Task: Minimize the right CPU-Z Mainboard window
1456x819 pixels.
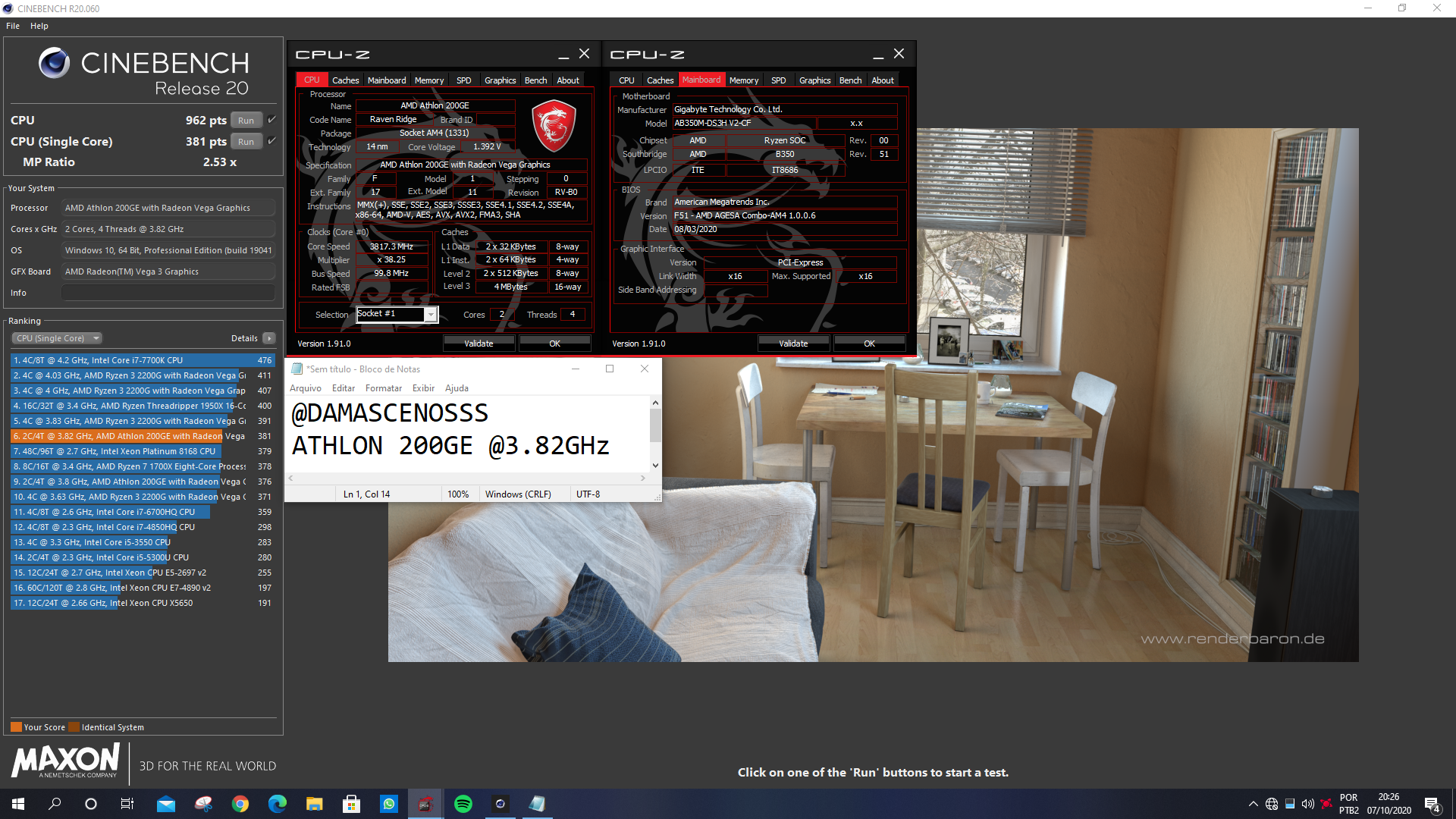Action: 878,55
